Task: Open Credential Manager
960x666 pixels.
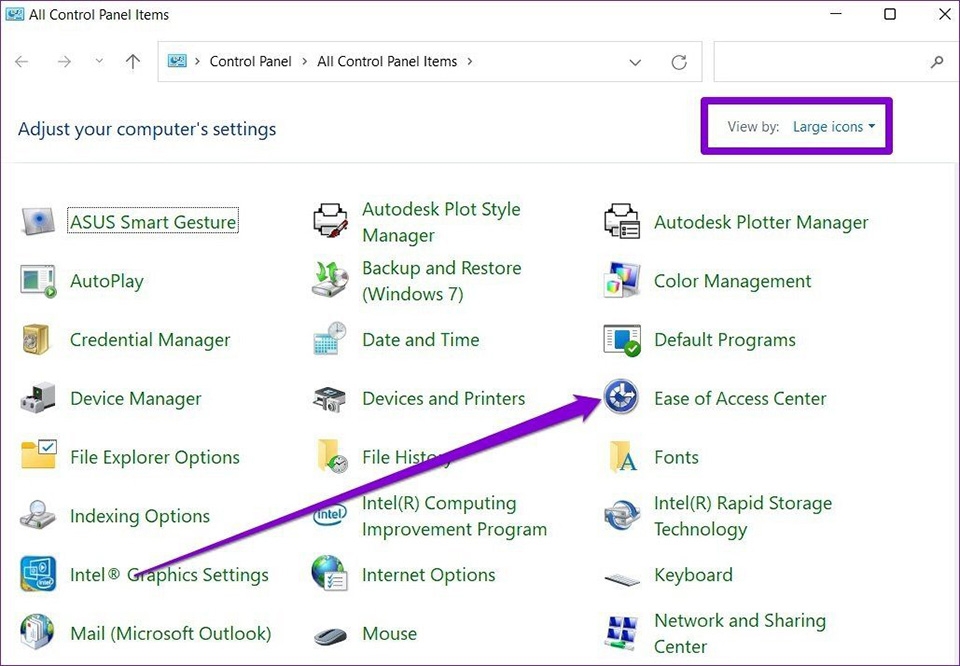Action: 150,340
